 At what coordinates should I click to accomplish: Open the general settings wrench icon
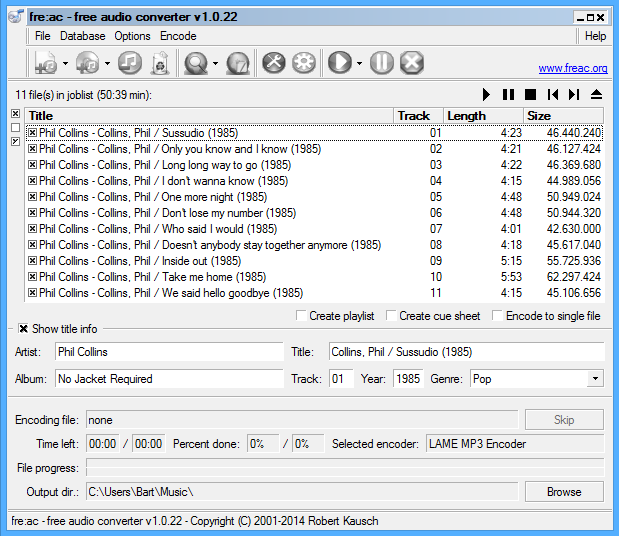click(x=274, y=63)
